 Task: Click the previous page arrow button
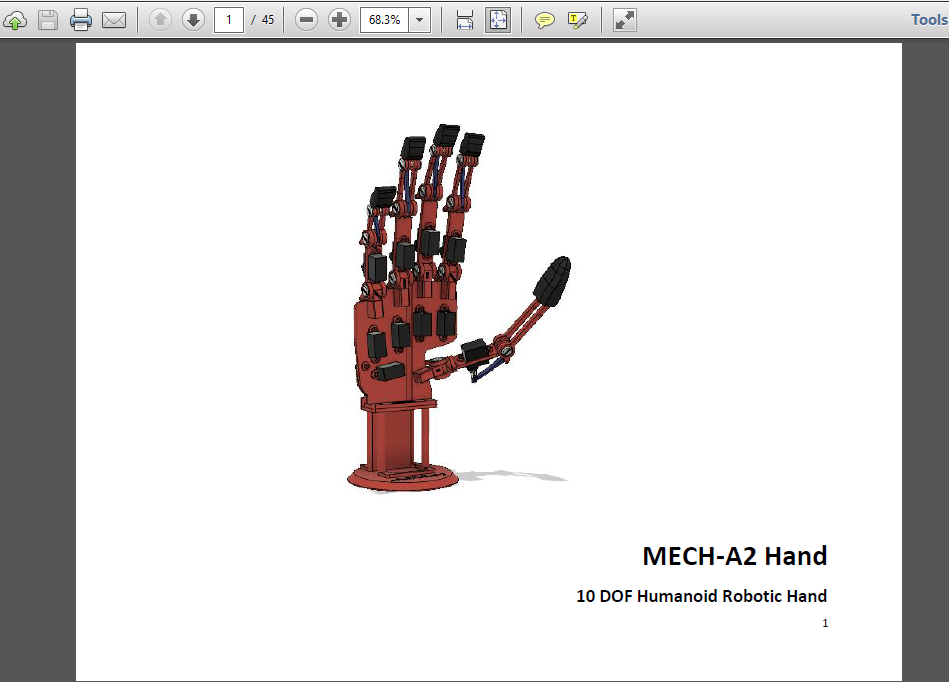point(160,19)
